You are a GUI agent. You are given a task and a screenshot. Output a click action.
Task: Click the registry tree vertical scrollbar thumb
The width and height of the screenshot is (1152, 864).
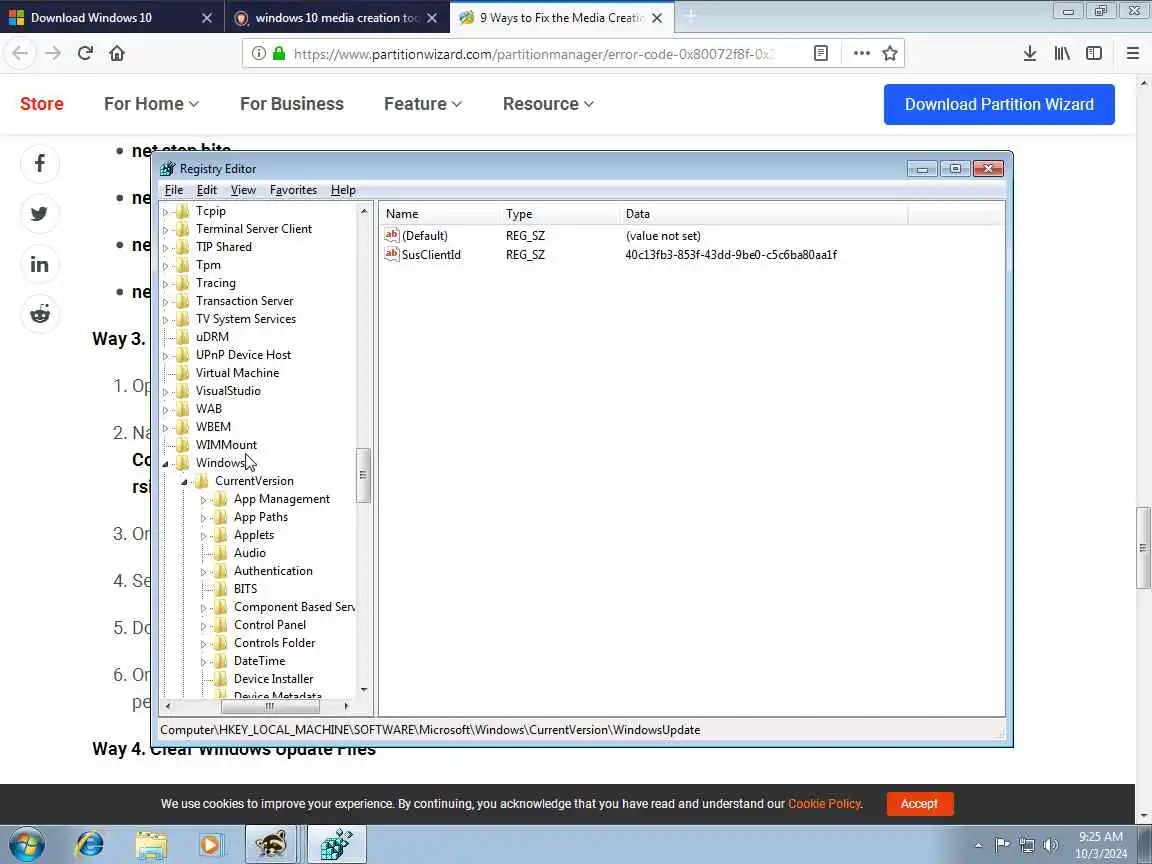pyautogui.click(x=363, y=475)
